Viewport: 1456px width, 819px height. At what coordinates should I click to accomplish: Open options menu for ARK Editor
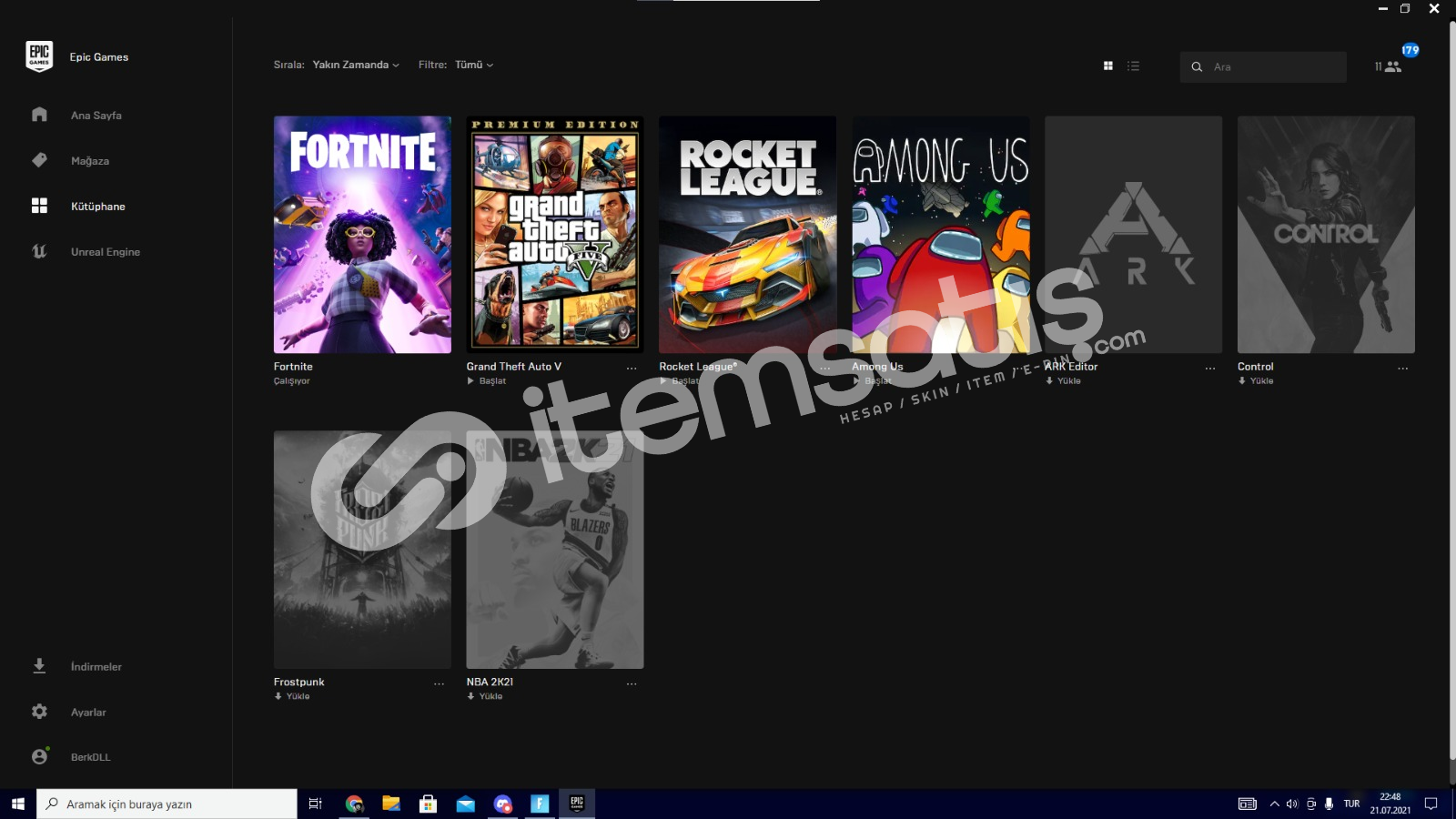(x=1210, y=369)
